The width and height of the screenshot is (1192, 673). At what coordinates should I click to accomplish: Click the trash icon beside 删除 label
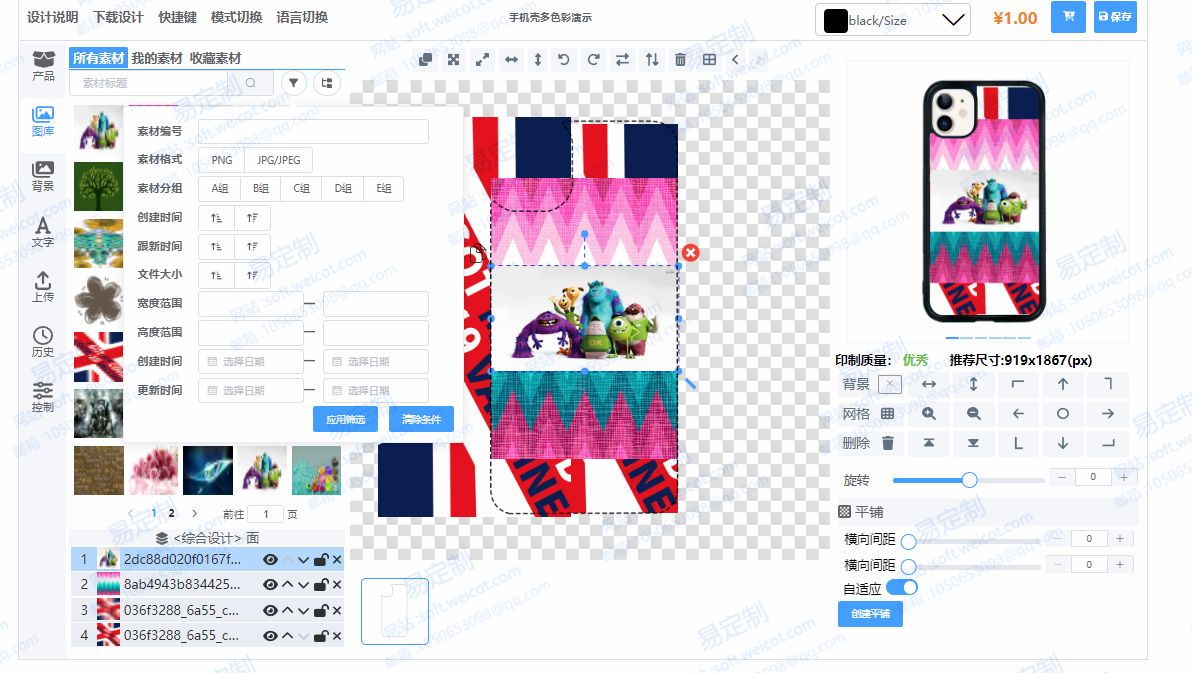(888, 443)
